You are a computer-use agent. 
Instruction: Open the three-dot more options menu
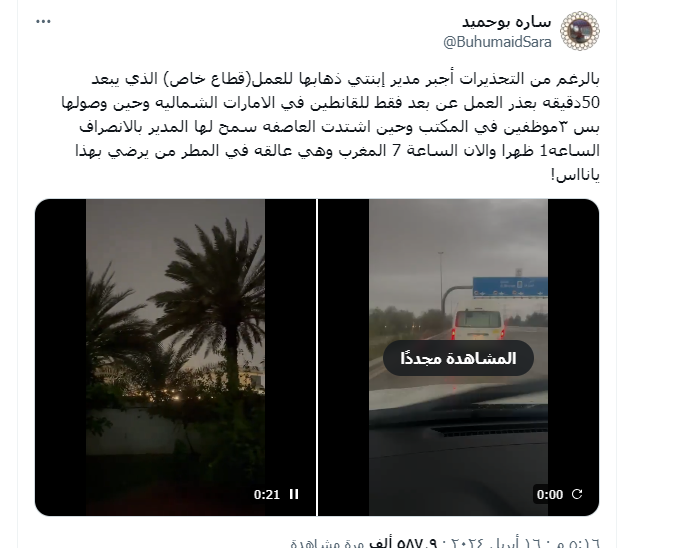pyautogui.click(x=43, y=22)
